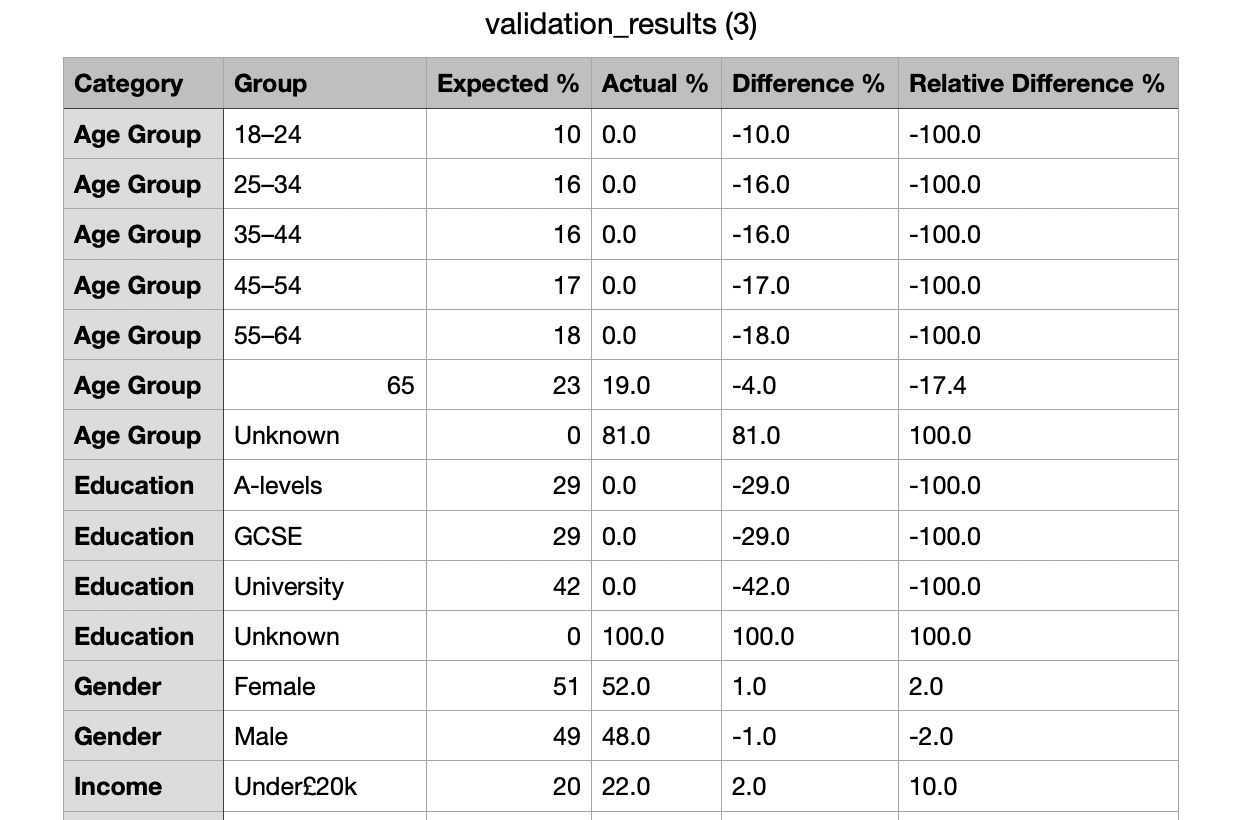The width and height of the screenshot is (1254, 820).
Task: Select the Group column header
Action: pyautogui.click(x=270, y=84)
